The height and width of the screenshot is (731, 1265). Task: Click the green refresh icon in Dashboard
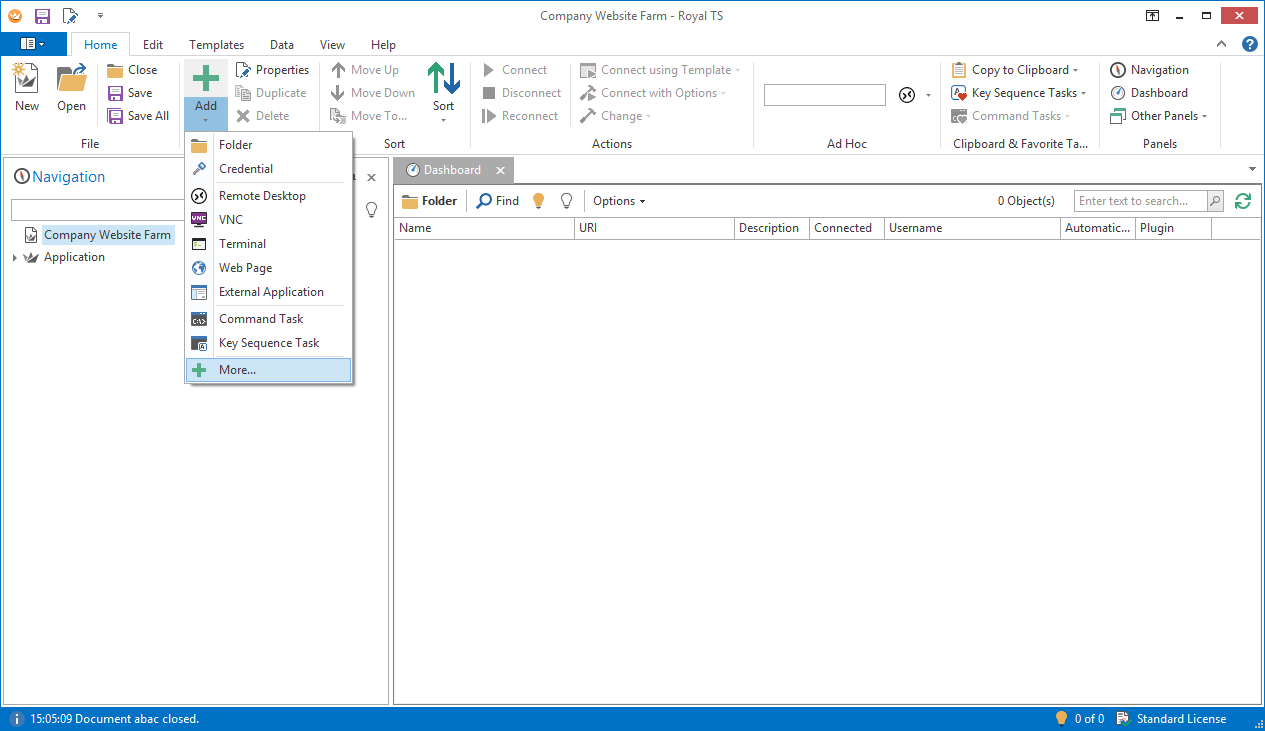tap(1243, 201)
